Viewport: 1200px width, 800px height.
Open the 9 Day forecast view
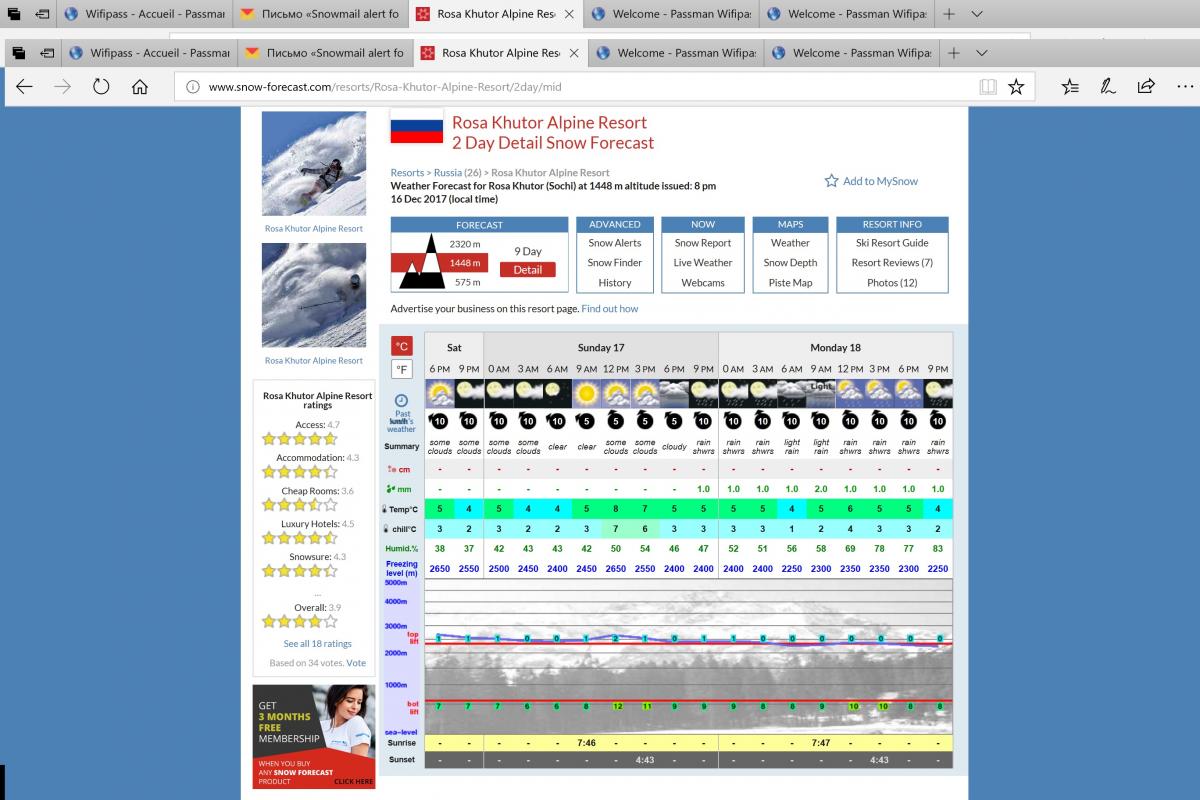click(528, 251)
